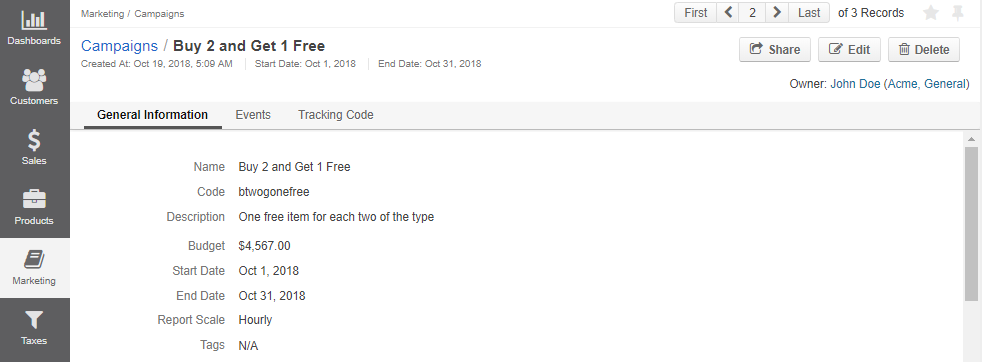Open the Marketing book icon
This screenshot has height=362, width=982.
point(34,259)
